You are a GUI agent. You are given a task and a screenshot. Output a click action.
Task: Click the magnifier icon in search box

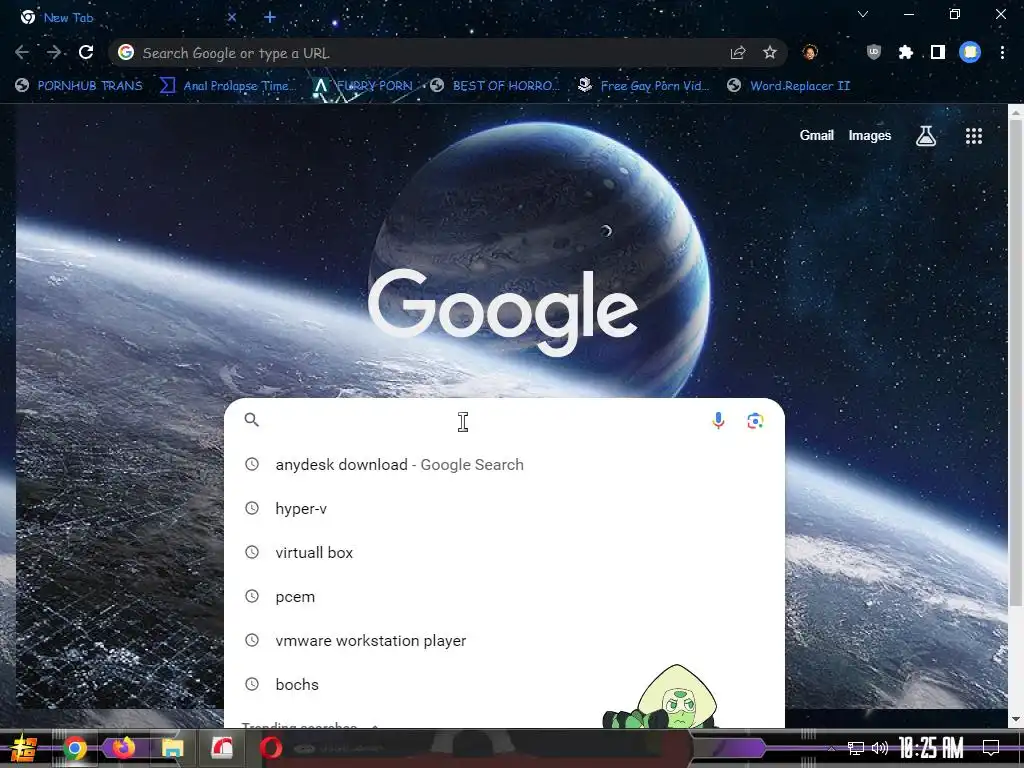(x=251, y=420)
